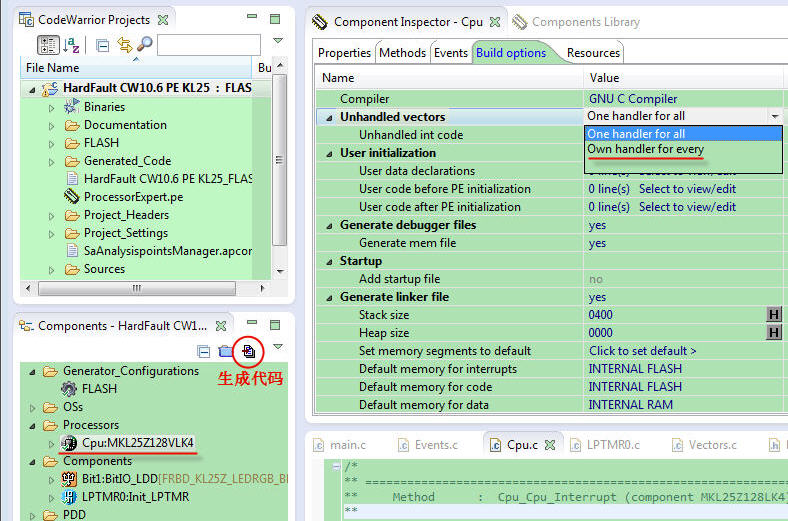
Task: Click hex format H button for Stack size
Action: pyautogui.click(x=774, y=315)
